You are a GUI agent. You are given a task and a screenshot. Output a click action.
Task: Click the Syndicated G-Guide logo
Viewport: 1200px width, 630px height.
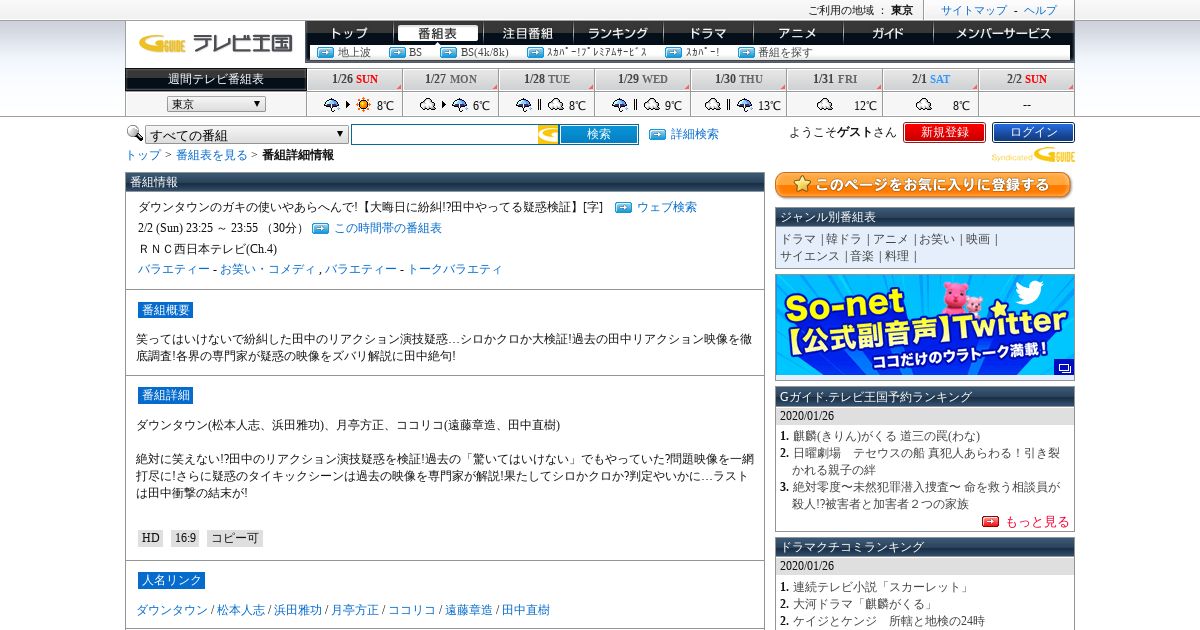[1033, 155]
